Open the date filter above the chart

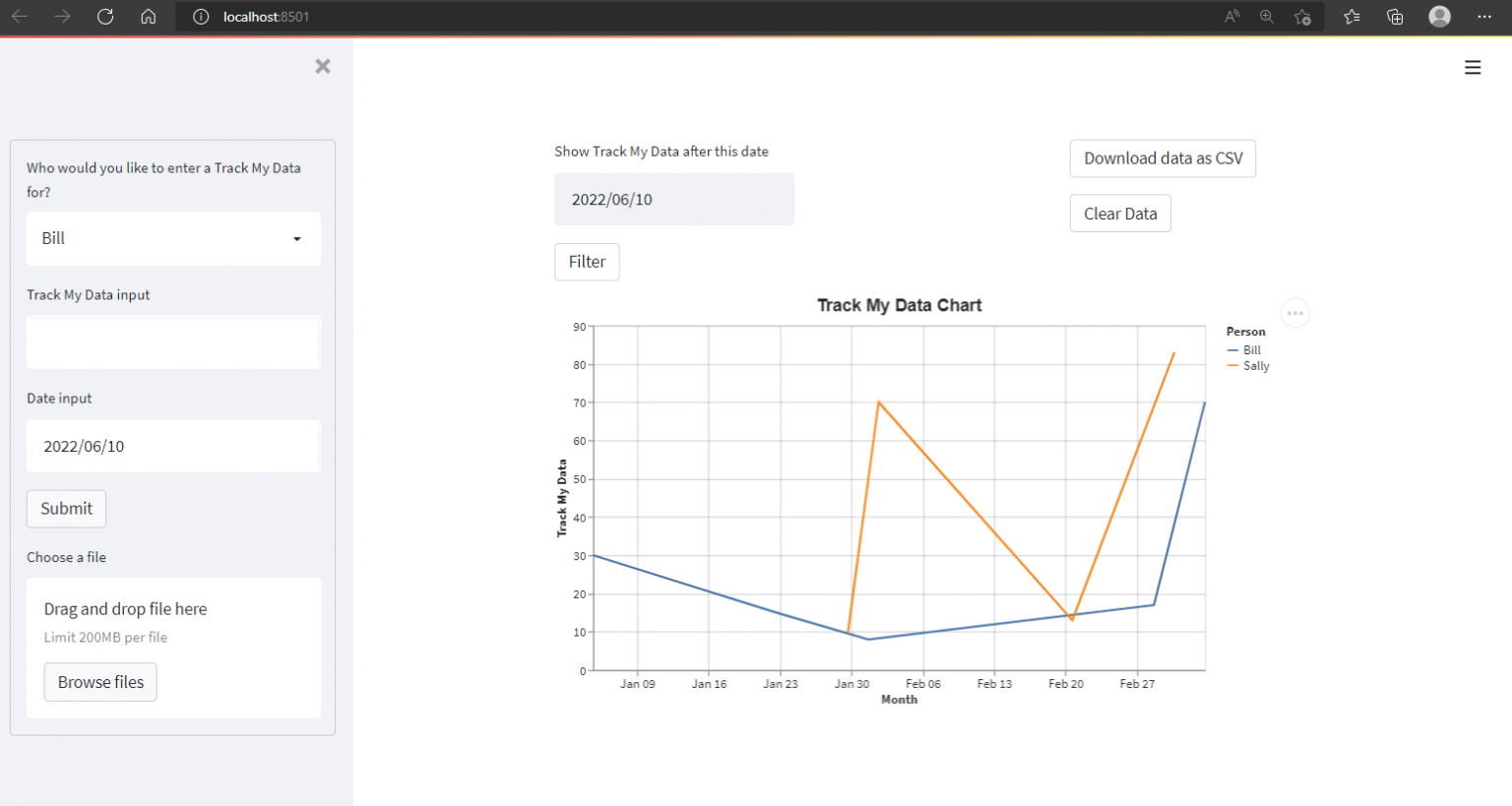point(673,199)
